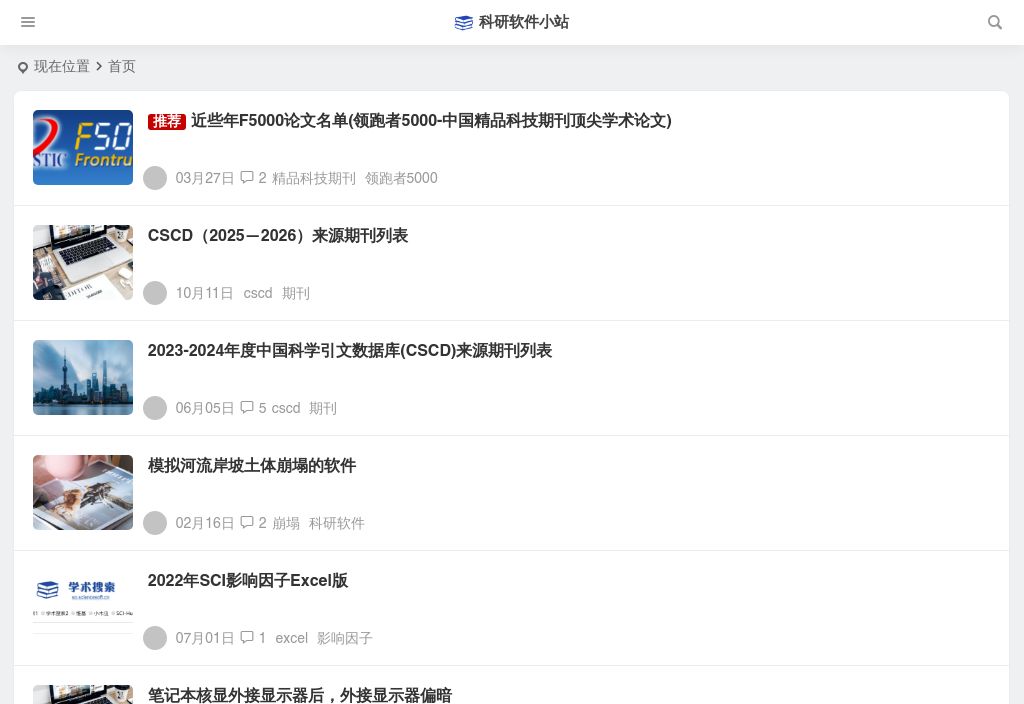
Task: Click the 领跑者5000 tag
Action: coord(401,178)
